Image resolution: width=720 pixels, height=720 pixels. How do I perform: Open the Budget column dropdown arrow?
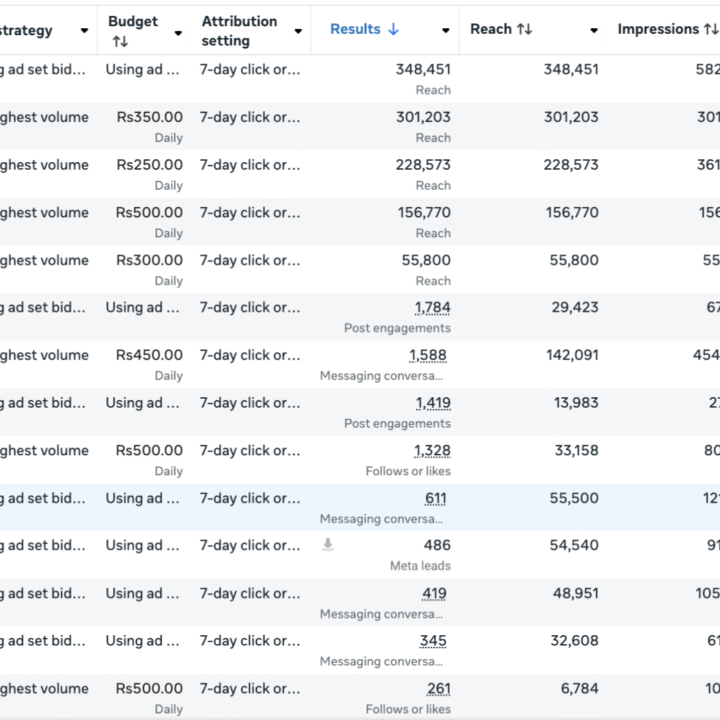click(178, 32)
